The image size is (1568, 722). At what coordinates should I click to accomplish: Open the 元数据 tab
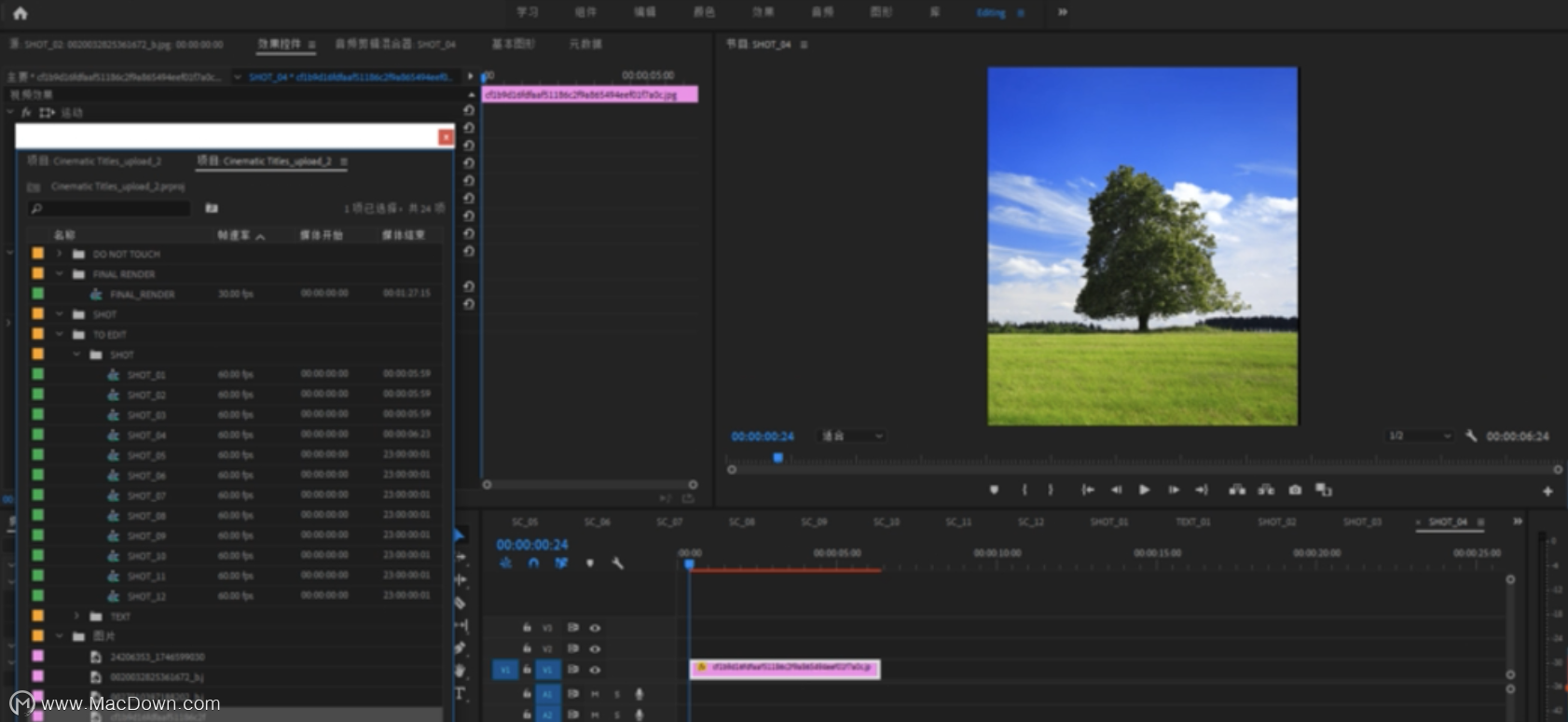[585, 44]
